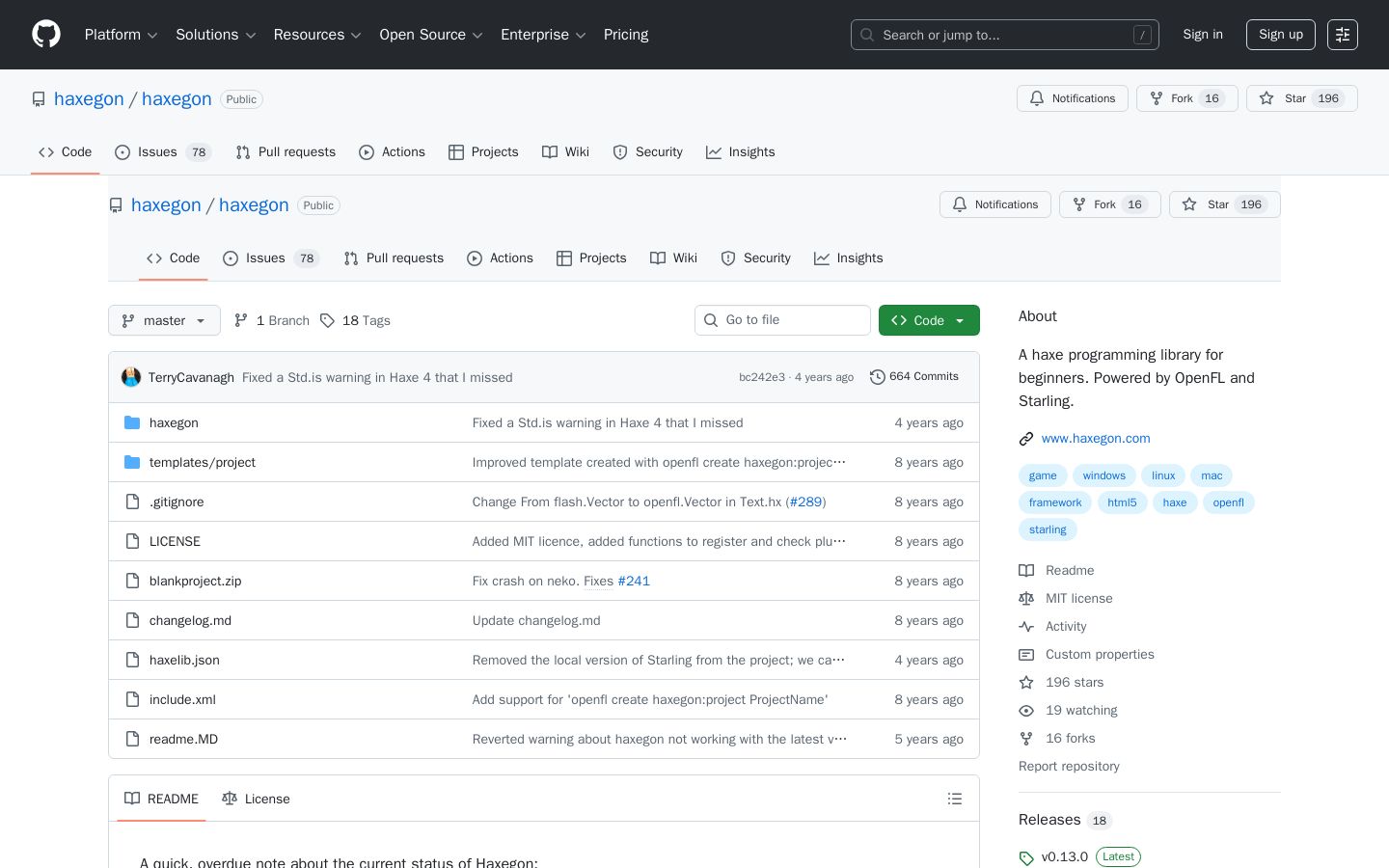1389x868 pixels.
Task: Click the file icon next to LICENSE
Action: click(132, 541)
